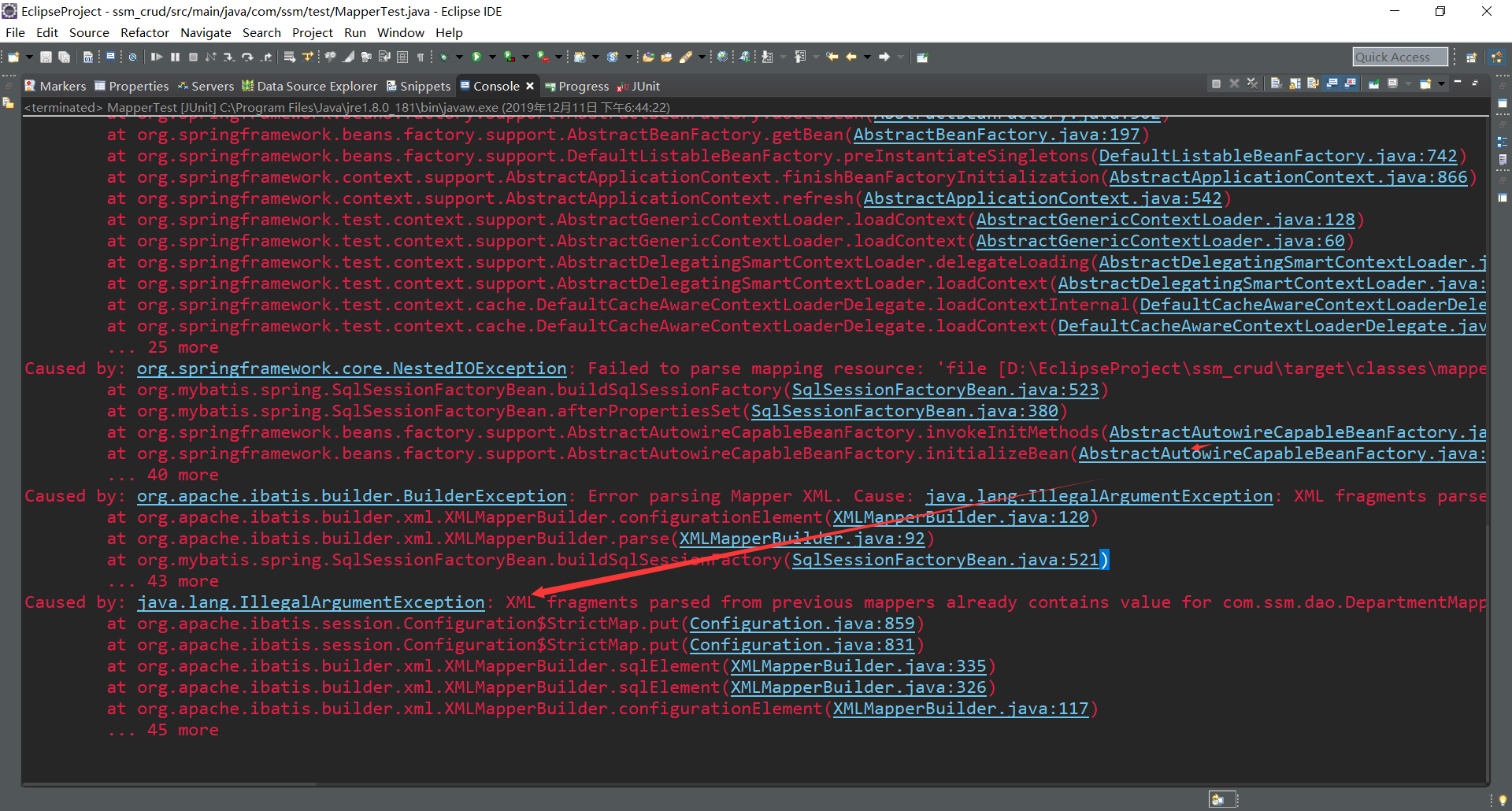
Task: Open the Debug configurations dropdown arrow
Action: point(459,57)
